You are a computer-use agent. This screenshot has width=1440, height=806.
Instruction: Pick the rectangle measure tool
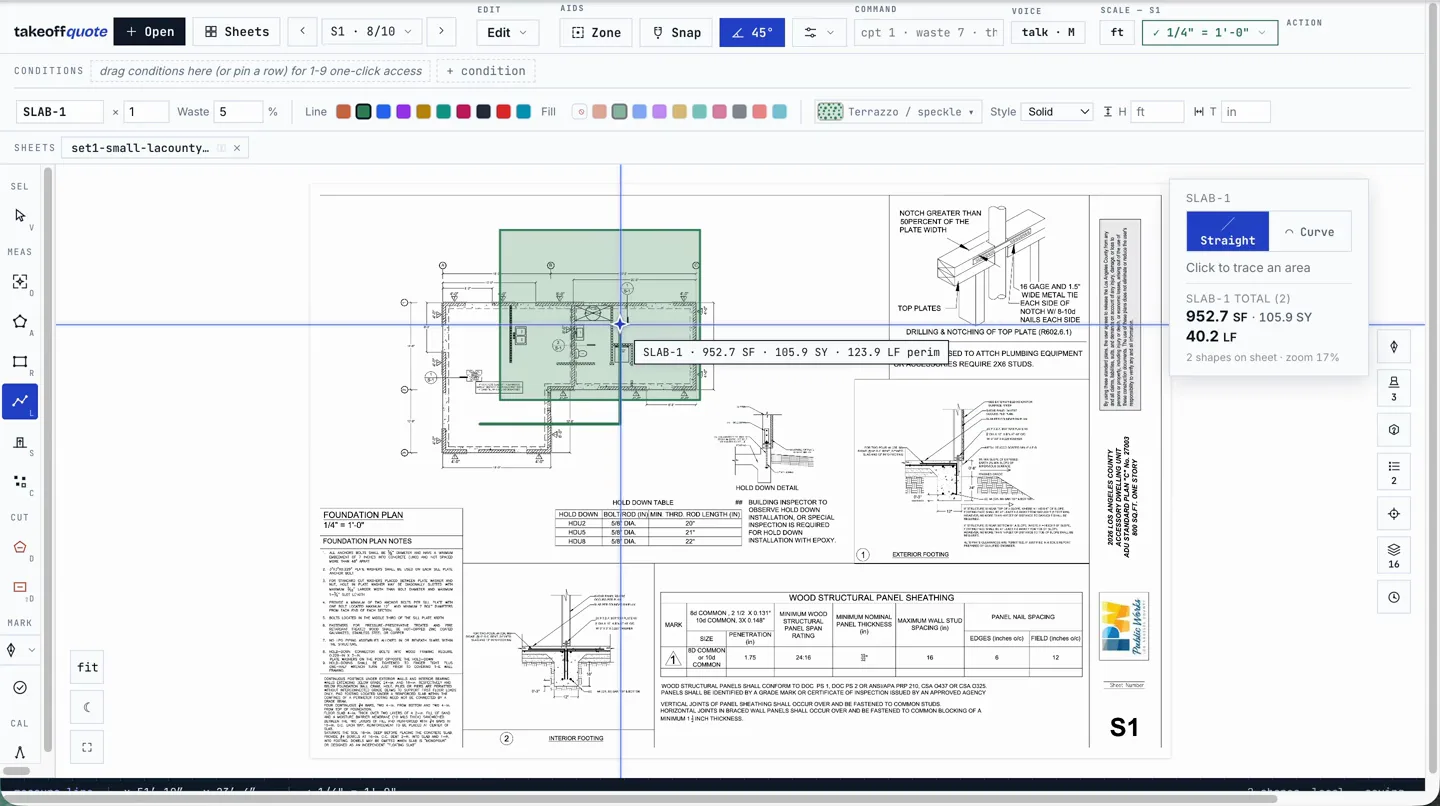(x=20, y=362)
